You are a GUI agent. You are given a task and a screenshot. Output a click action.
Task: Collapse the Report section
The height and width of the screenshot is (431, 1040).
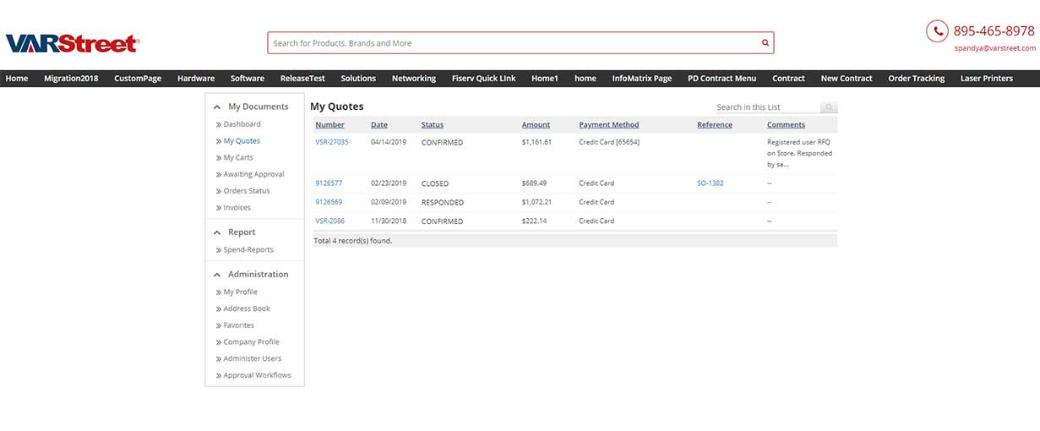click(217, 232)
